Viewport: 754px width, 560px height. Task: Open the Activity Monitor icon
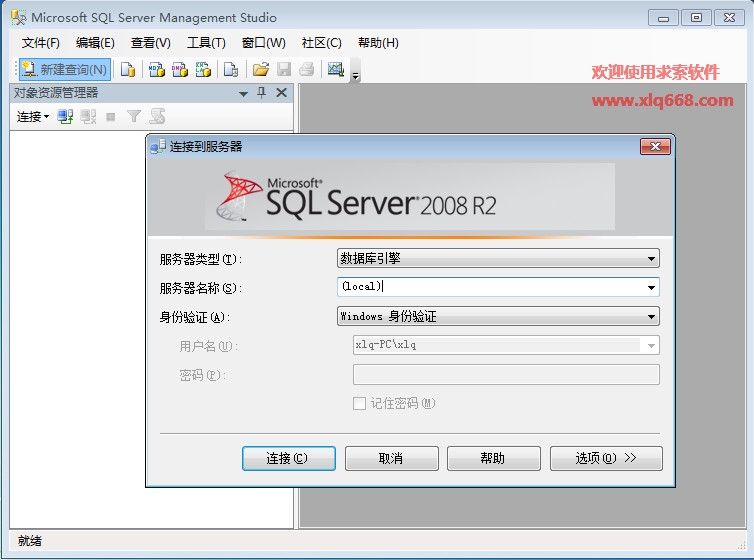coord(336,69)
